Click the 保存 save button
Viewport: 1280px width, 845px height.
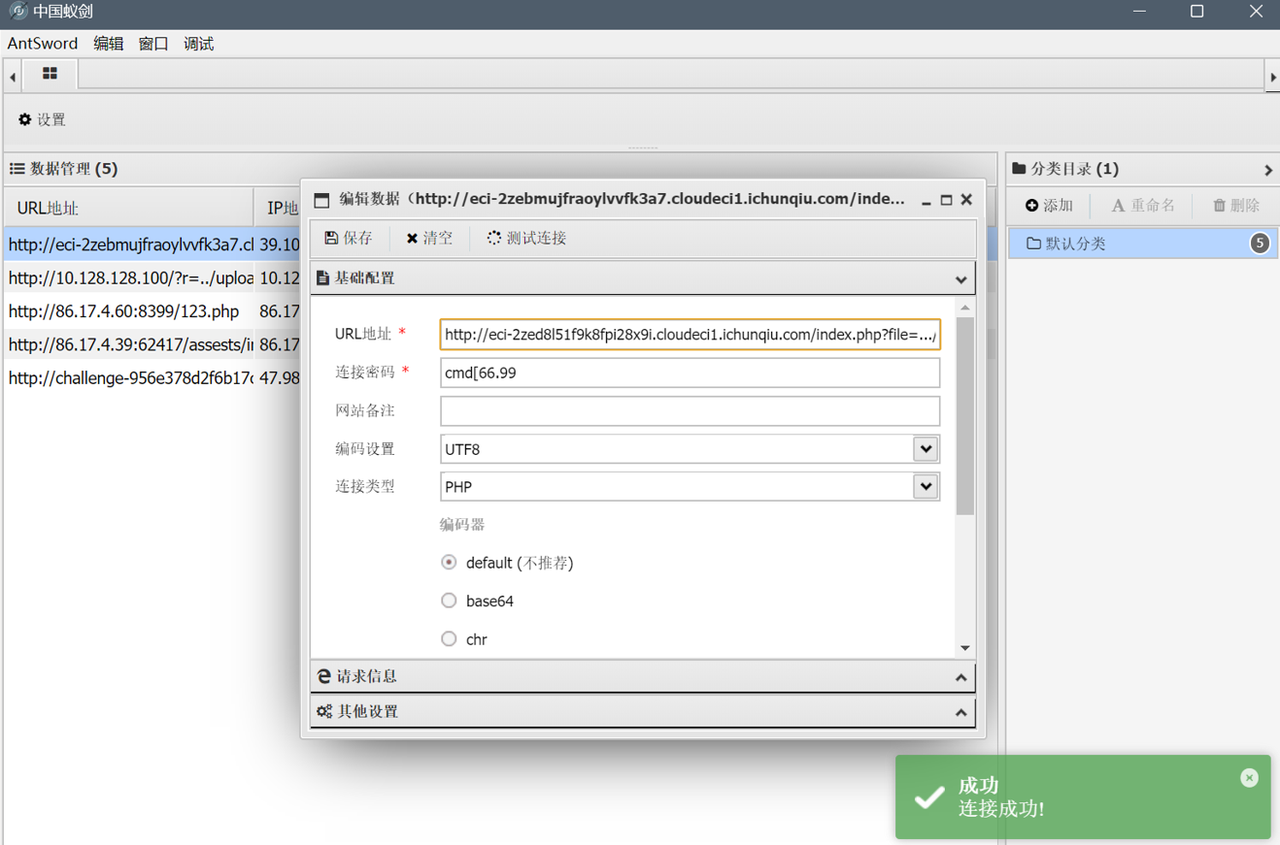[x=348, y=238]
